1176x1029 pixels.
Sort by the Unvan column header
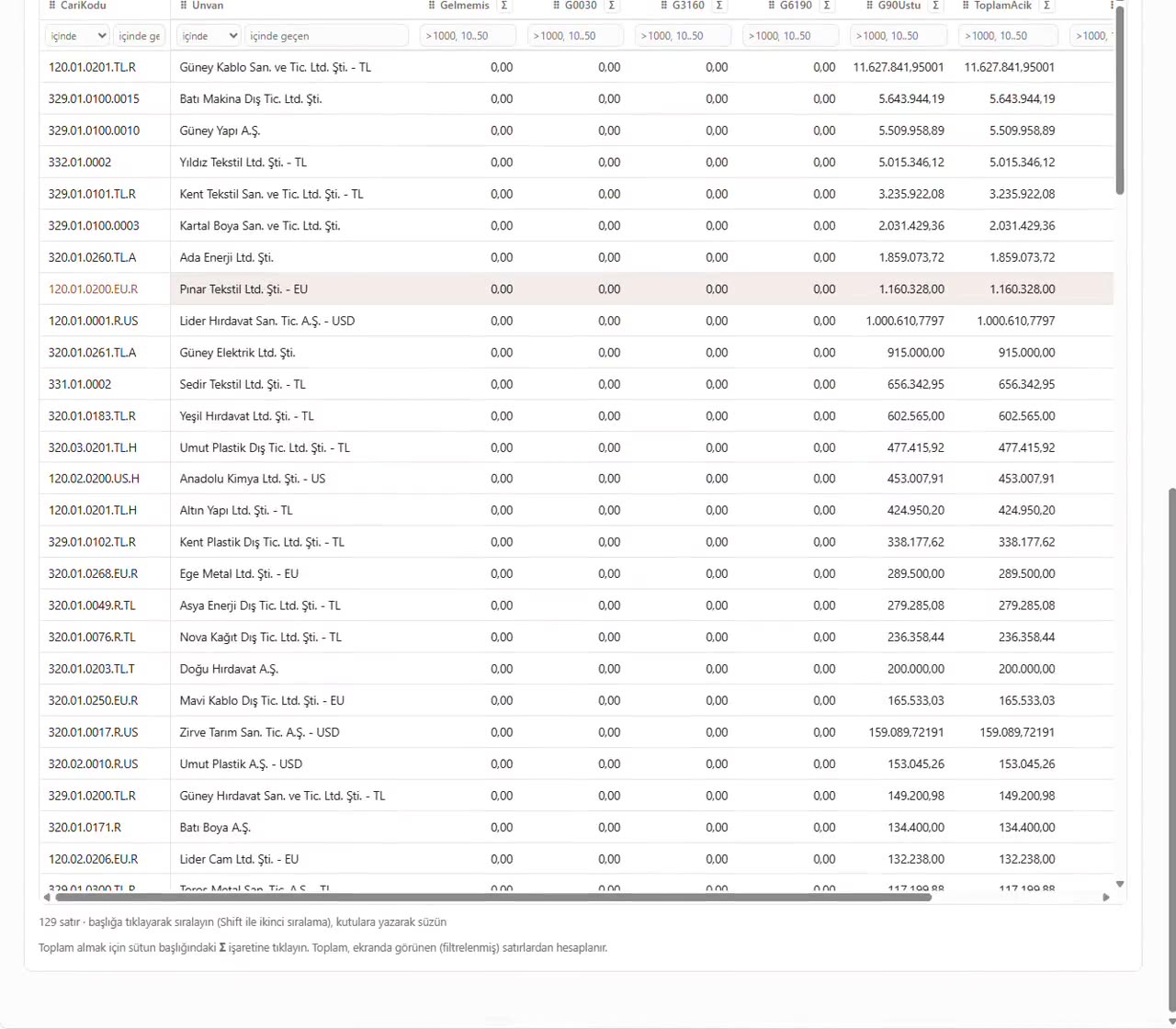208,6
